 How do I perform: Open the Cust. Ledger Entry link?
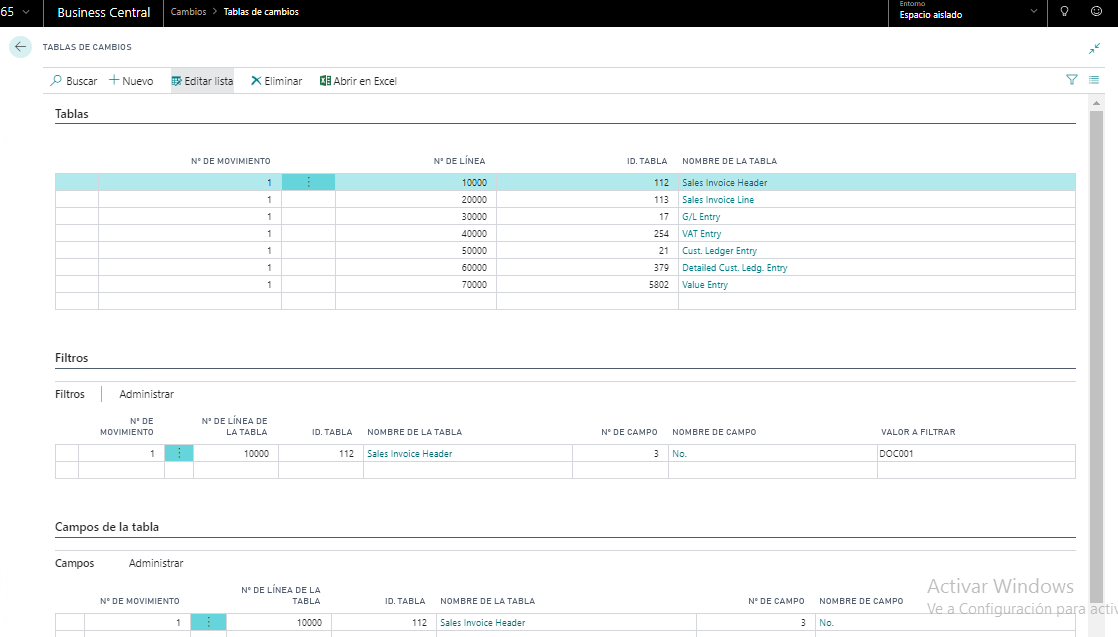(x=719, y=251)
